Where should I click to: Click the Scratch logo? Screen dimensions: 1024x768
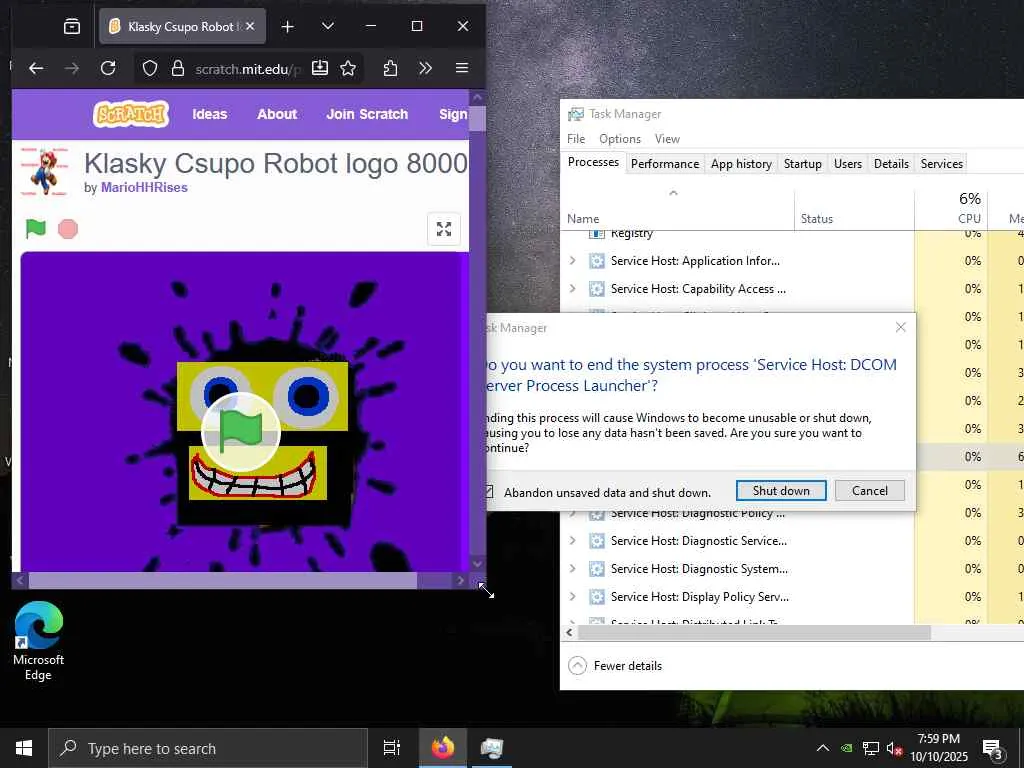pos(131,114)
